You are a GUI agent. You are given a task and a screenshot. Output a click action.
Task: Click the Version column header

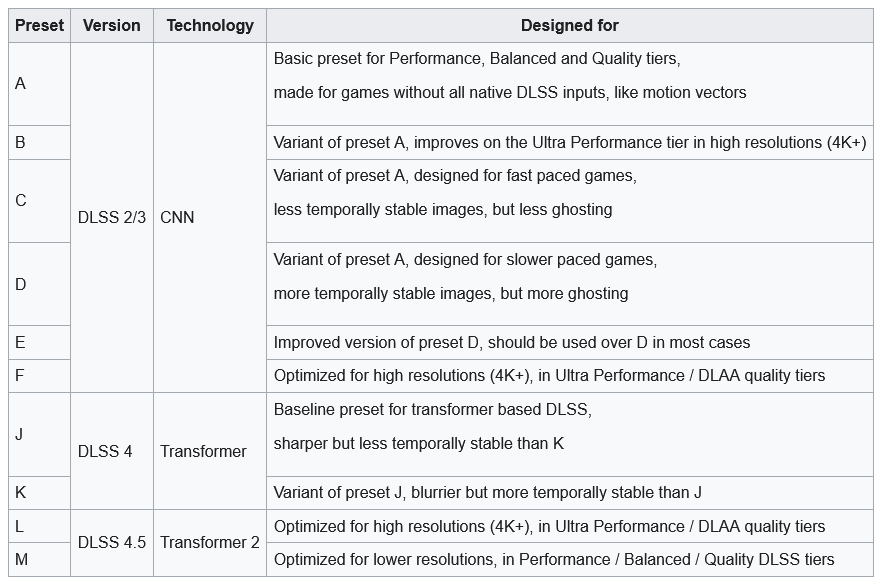coord(111,26)
